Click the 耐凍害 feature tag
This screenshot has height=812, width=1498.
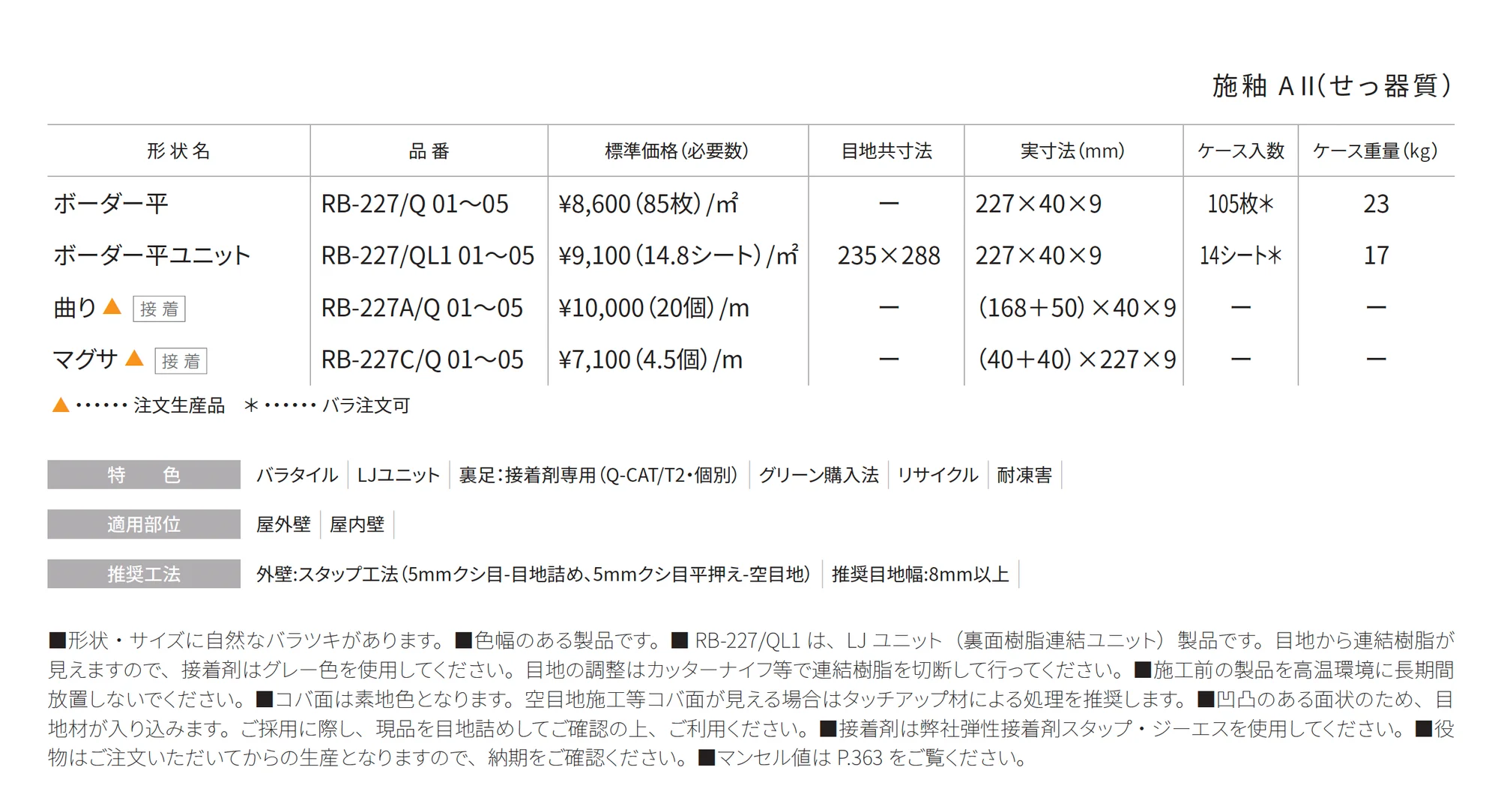coord(1024,475)
